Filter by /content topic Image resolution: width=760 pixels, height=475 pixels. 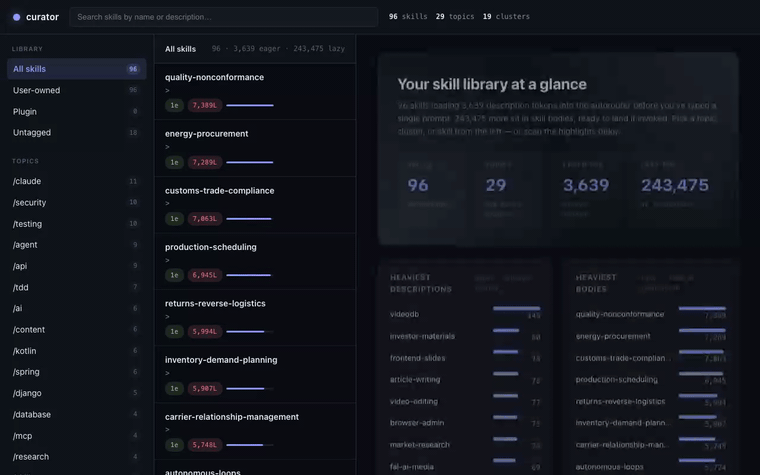click(x=77, y=330)
